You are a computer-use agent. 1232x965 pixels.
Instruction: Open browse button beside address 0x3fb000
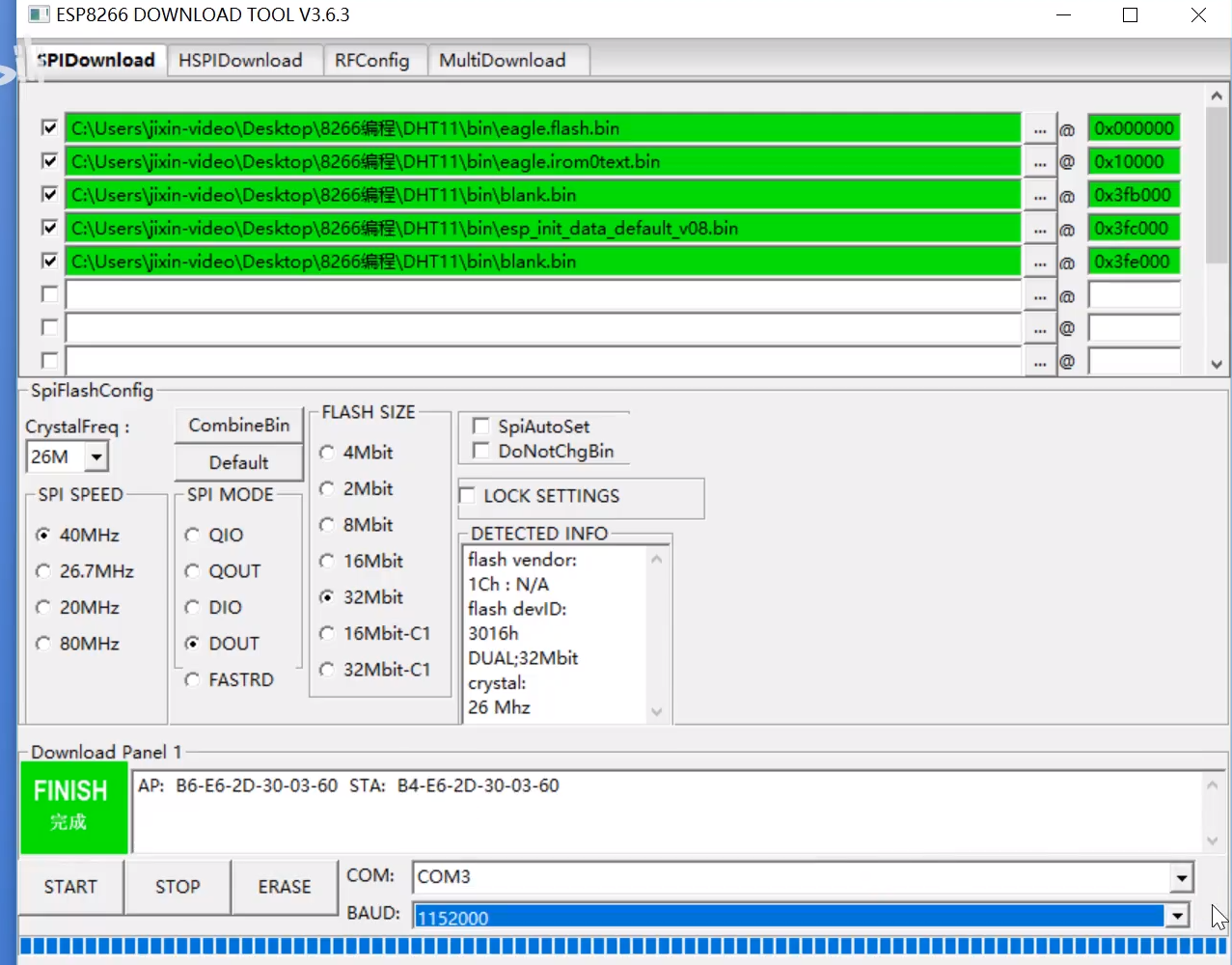(x=1039, y=195)
